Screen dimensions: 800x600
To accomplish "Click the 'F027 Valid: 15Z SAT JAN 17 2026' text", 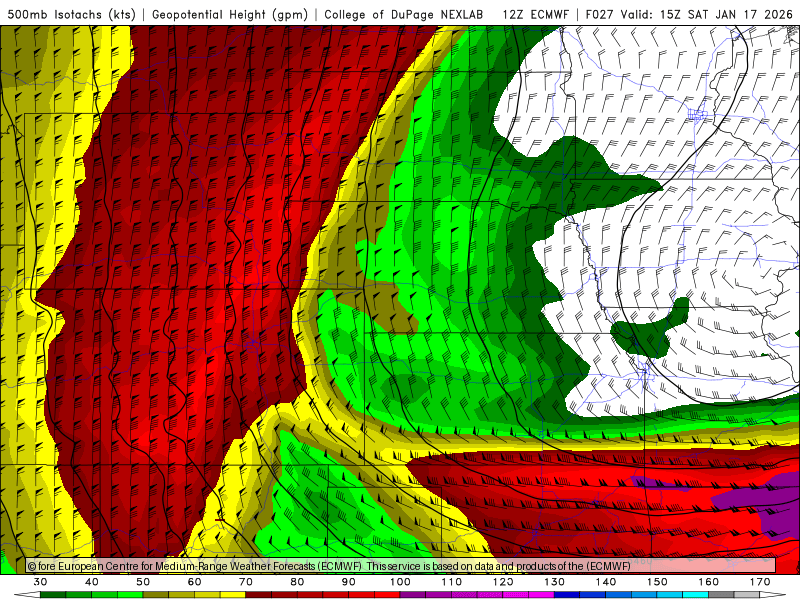I will (689, 14).
